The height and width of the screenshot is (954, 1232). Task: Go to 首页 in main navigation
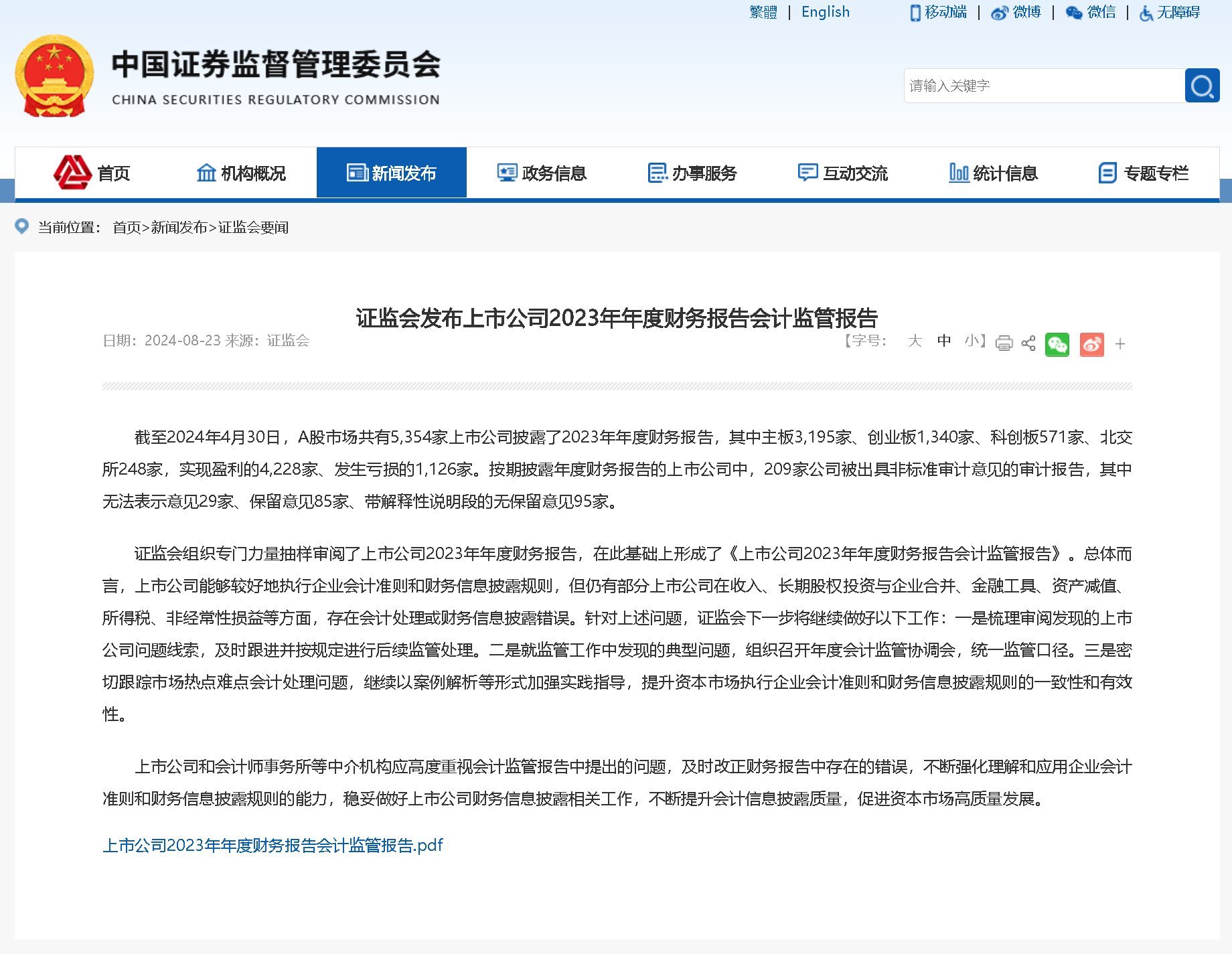[92, 173]
